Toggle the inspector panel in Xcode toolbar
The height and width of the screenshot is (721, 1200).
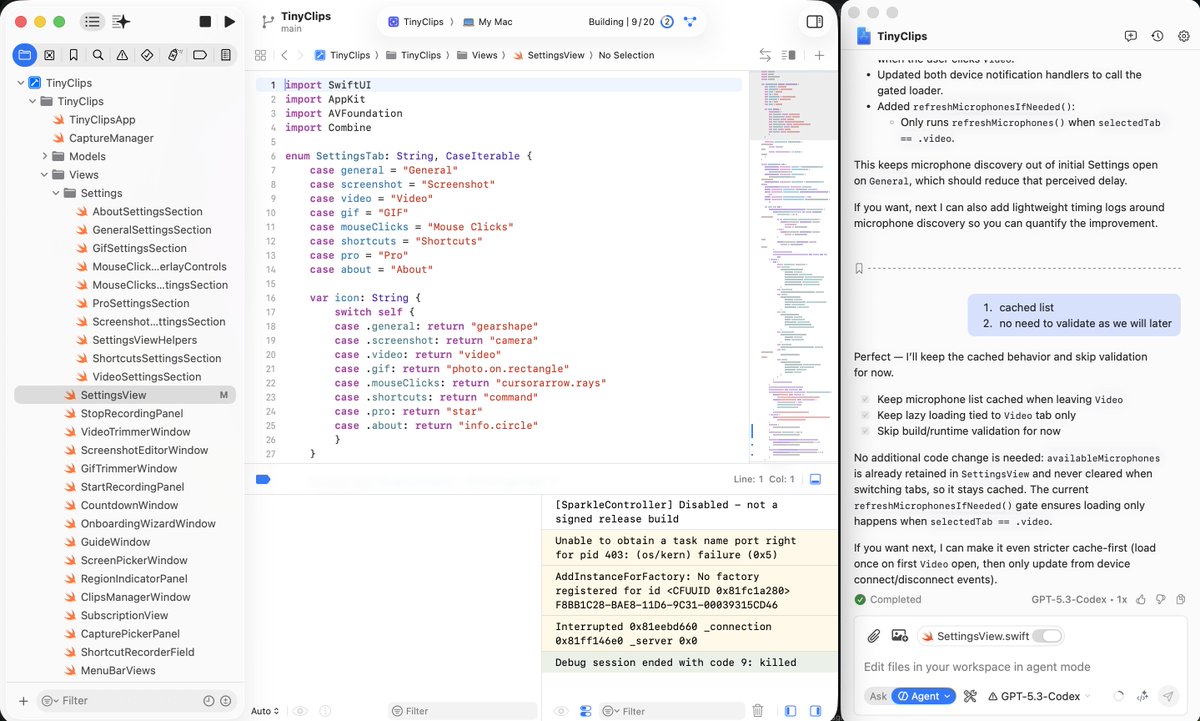pos(815,21)
